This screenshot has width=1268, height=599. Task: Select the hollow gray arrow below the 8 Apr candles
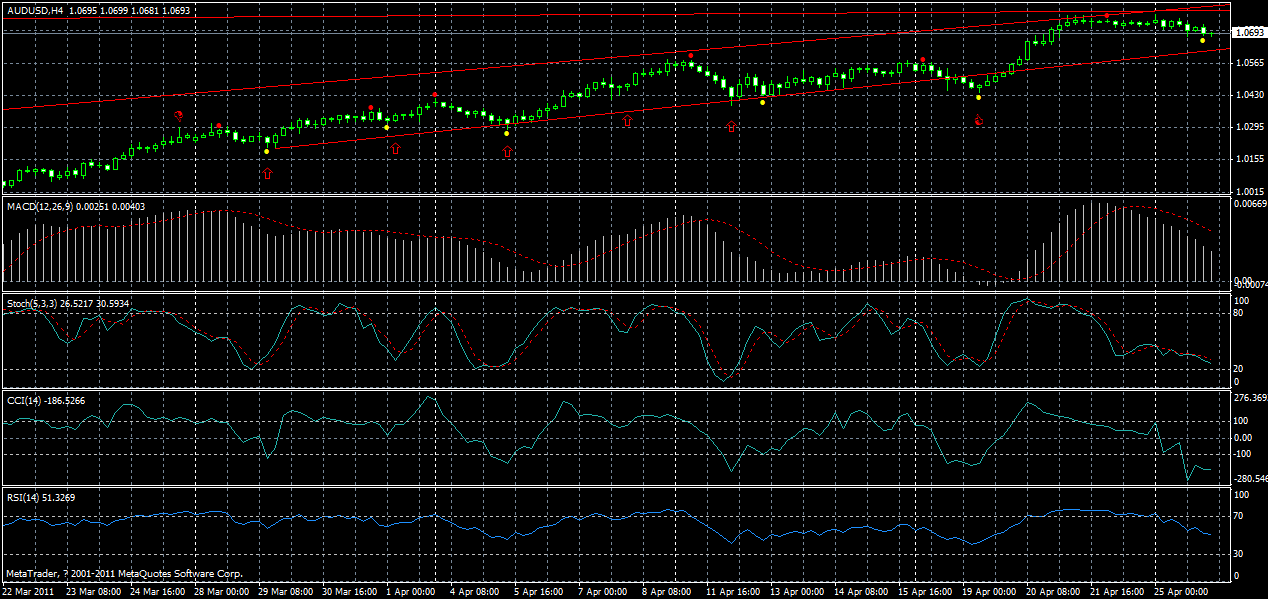626,122
